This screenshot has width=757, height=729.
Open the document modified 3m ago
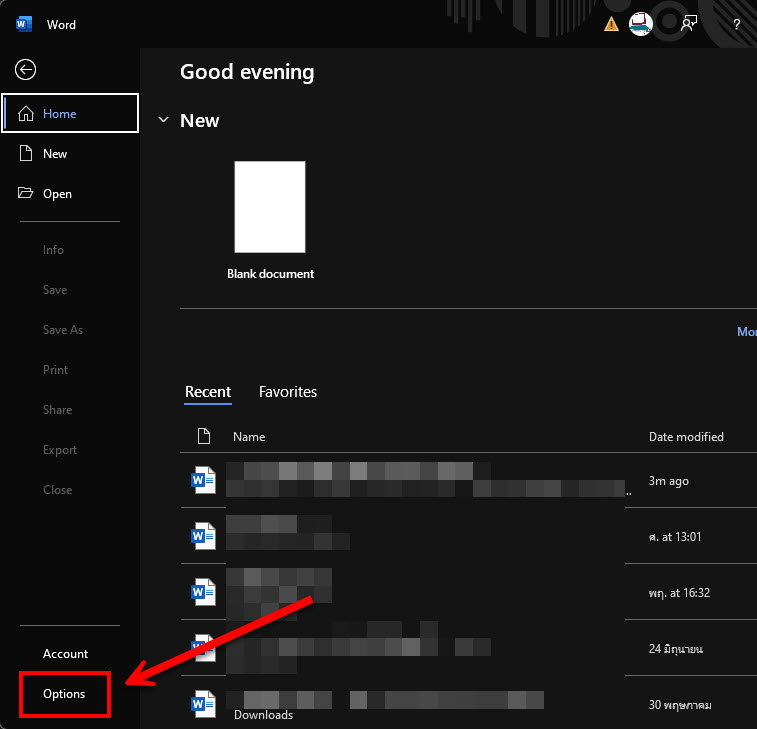pyautogui.click(x=468, y=480)
